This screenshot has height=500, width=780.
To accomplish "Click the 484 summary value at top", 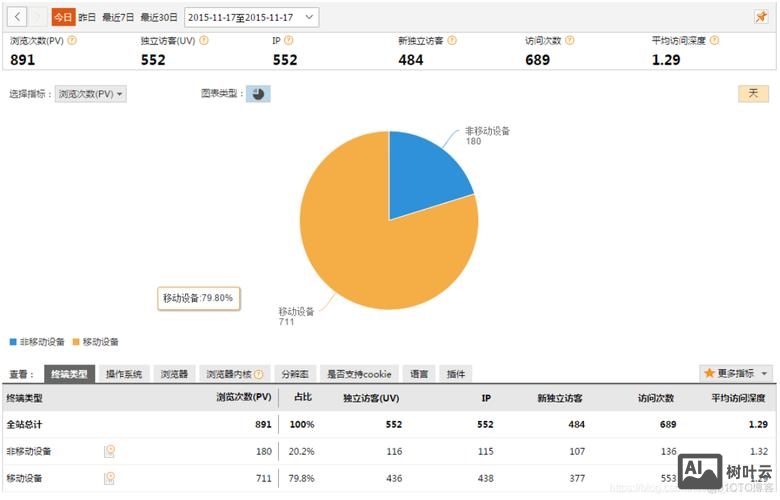I will 410,60.
